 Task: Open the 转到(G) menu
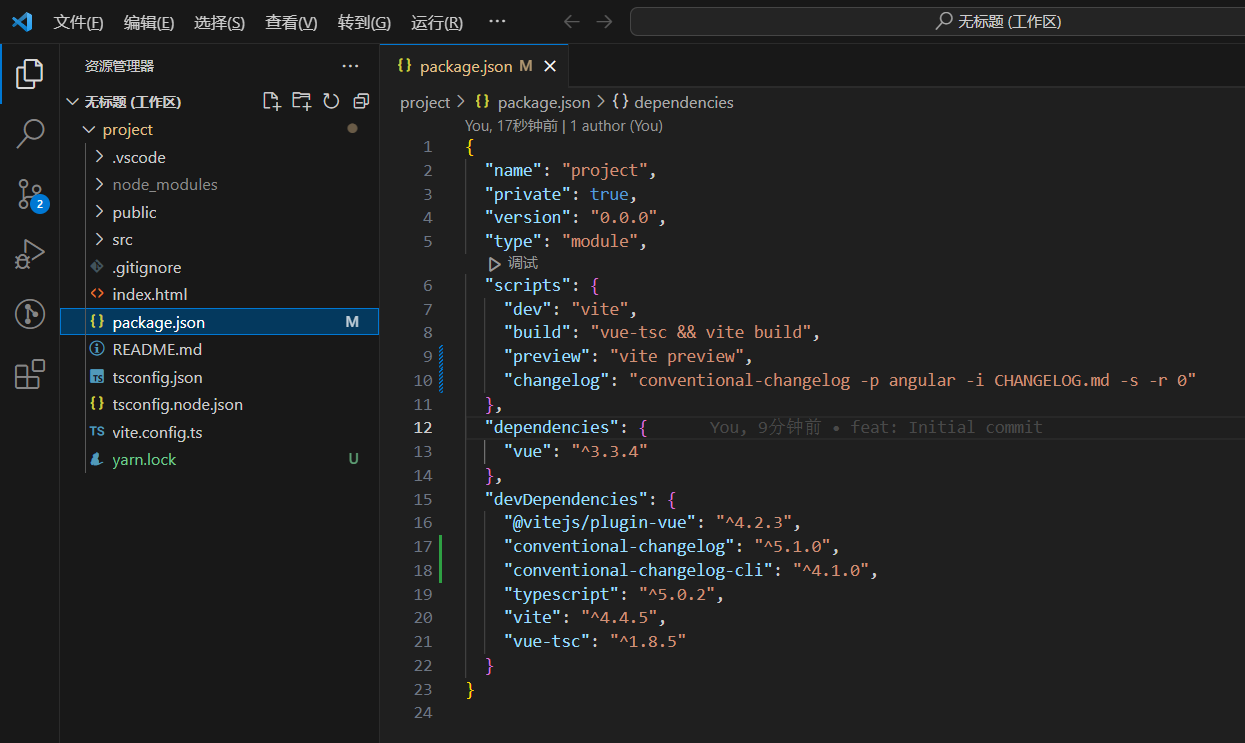point(364,22)
